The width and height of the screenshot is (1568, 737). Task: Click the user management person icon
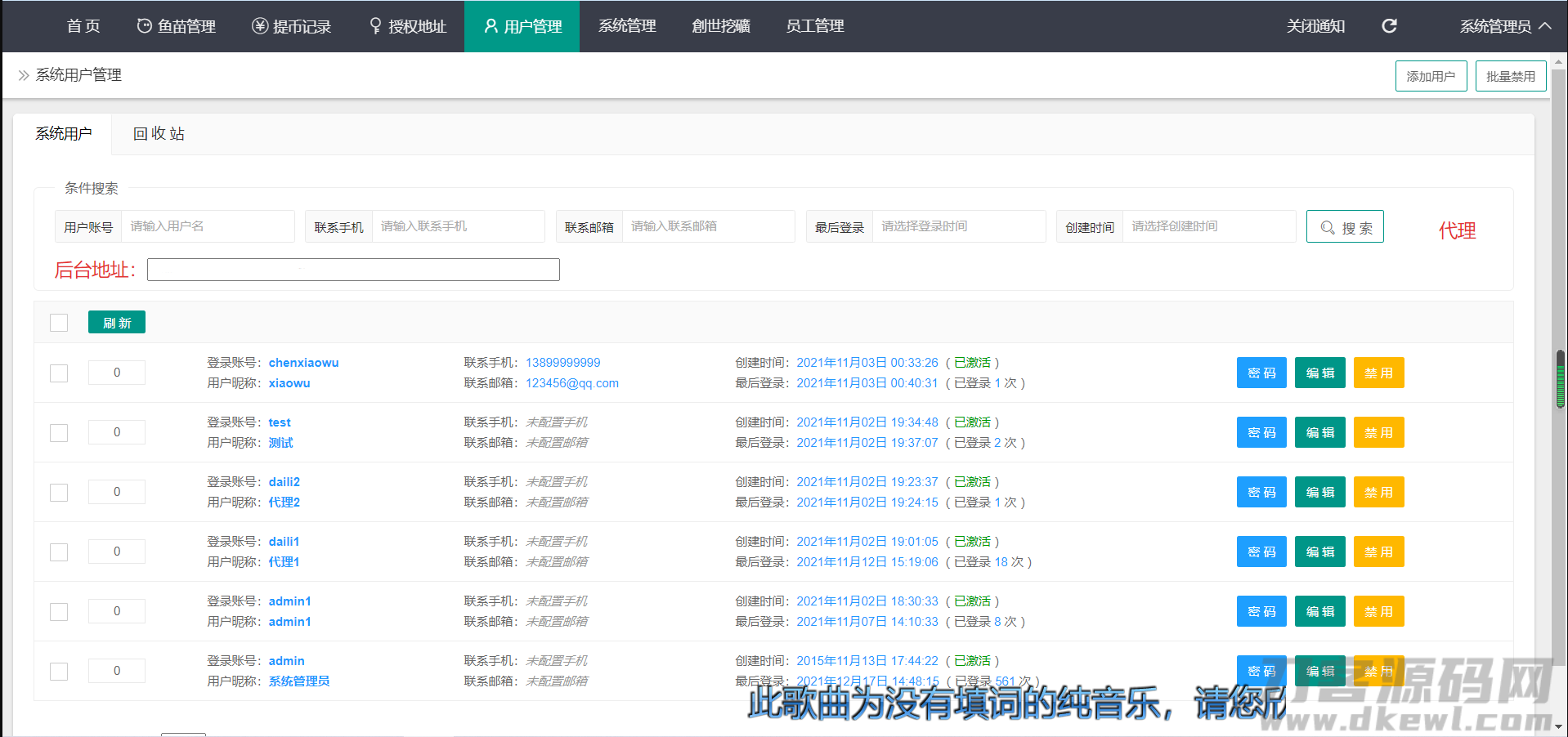(x=491, y=26)
